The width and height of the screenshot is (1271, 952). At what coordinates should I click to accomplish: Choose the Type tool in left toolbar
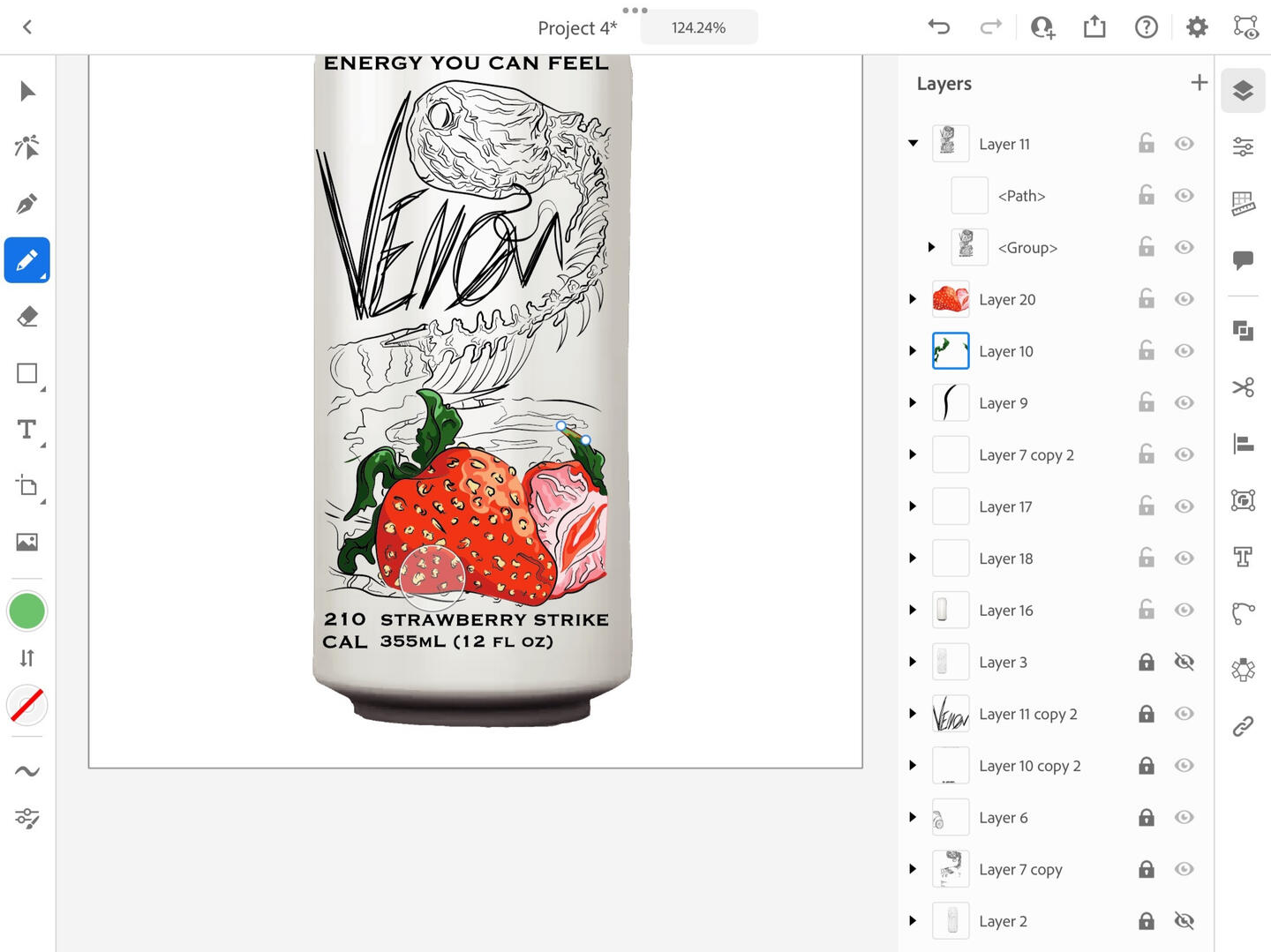tap(26, 430)
